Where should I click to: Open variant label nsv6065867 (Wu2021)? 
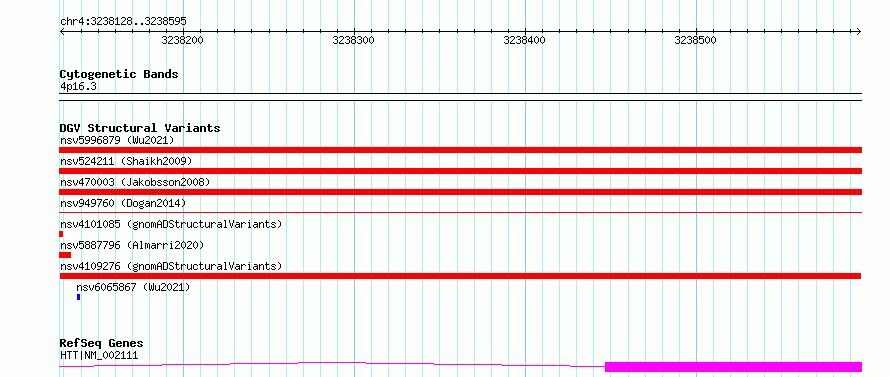(x=133, y=287)
